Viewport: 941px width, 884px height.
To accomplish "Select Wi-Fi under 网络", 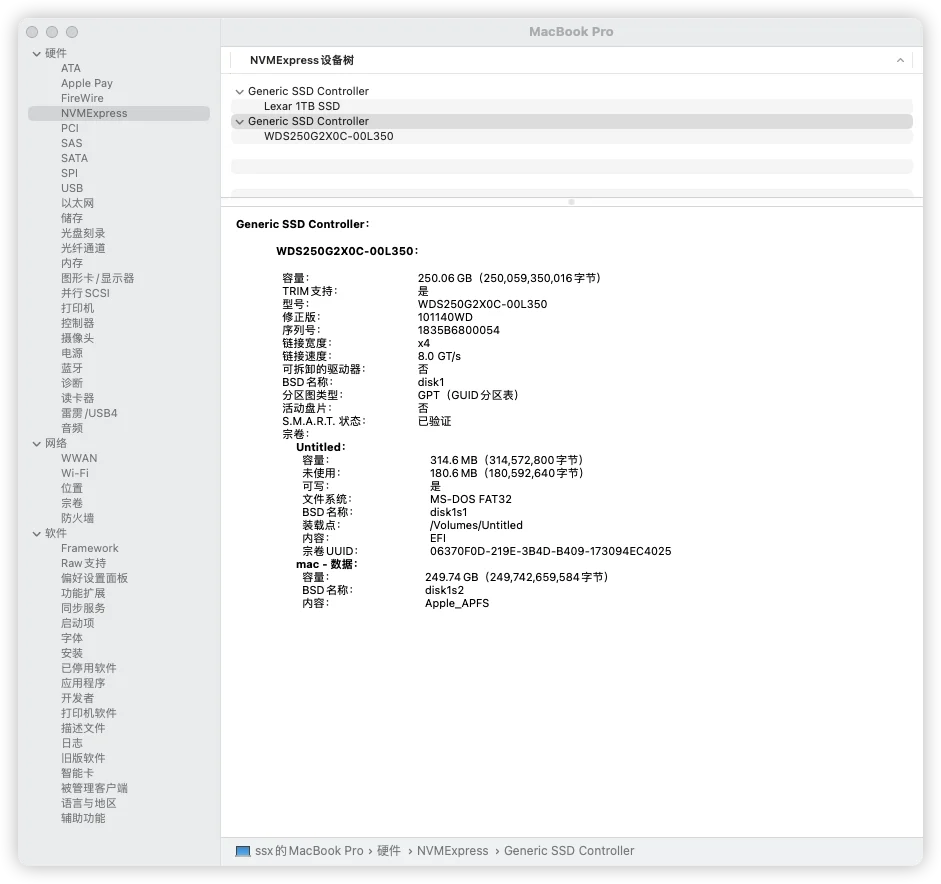I will pyautogui.click(x=74, y=474).
